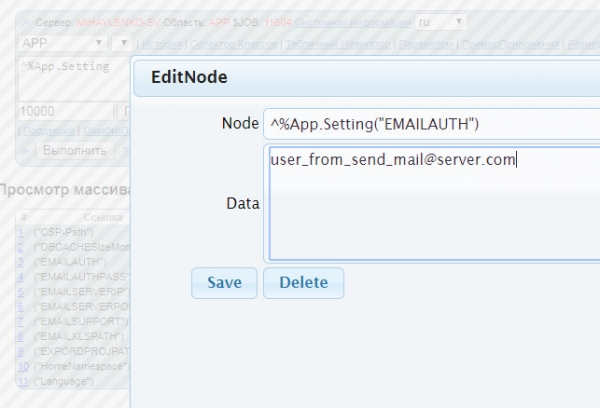The image size is (600, 408).
Task: Click the Save button
Action: [x=224, y=283]
